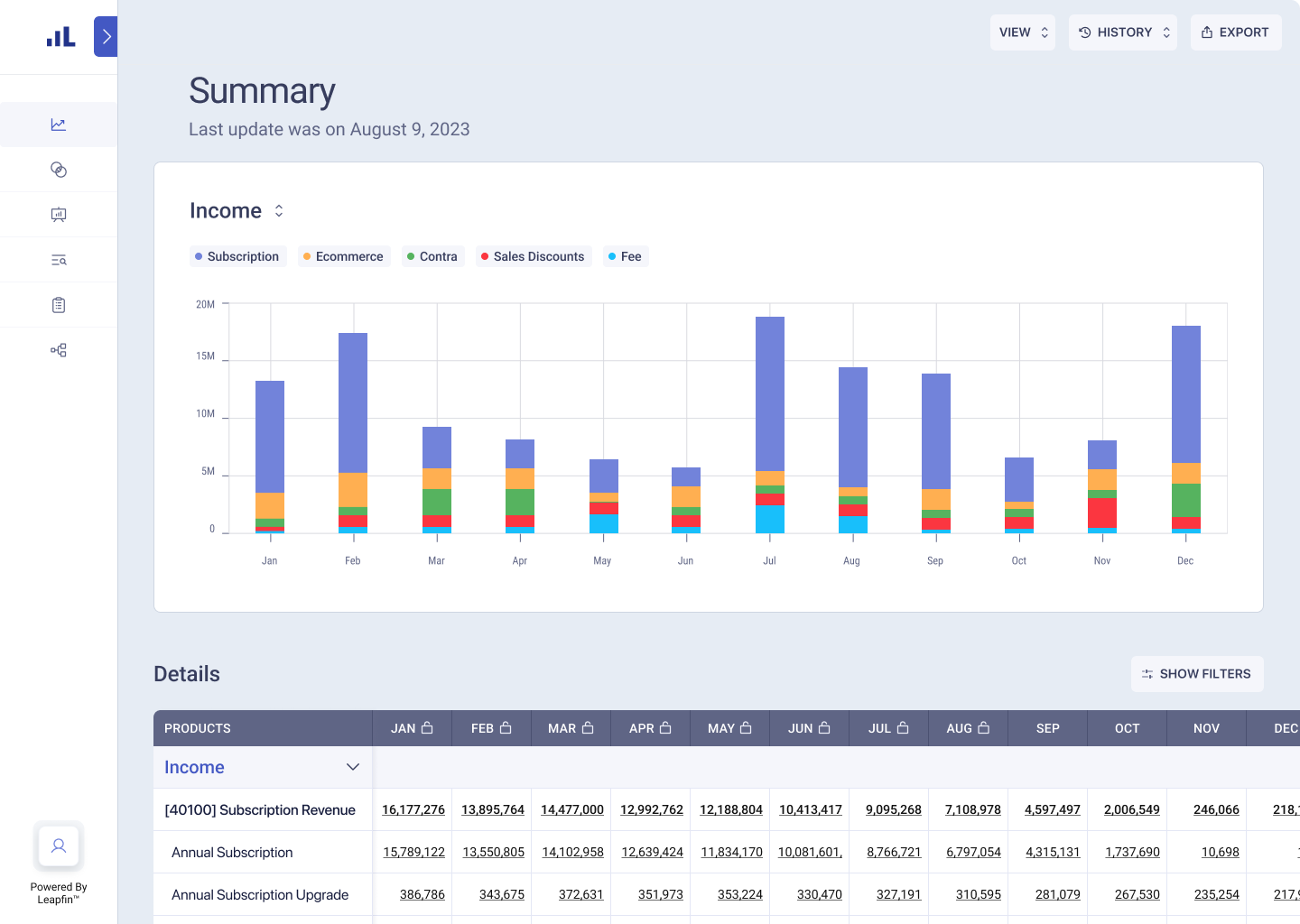Open the Subscription Revenue January value link
1300x924 pixels.
click(x=413, y=809)
